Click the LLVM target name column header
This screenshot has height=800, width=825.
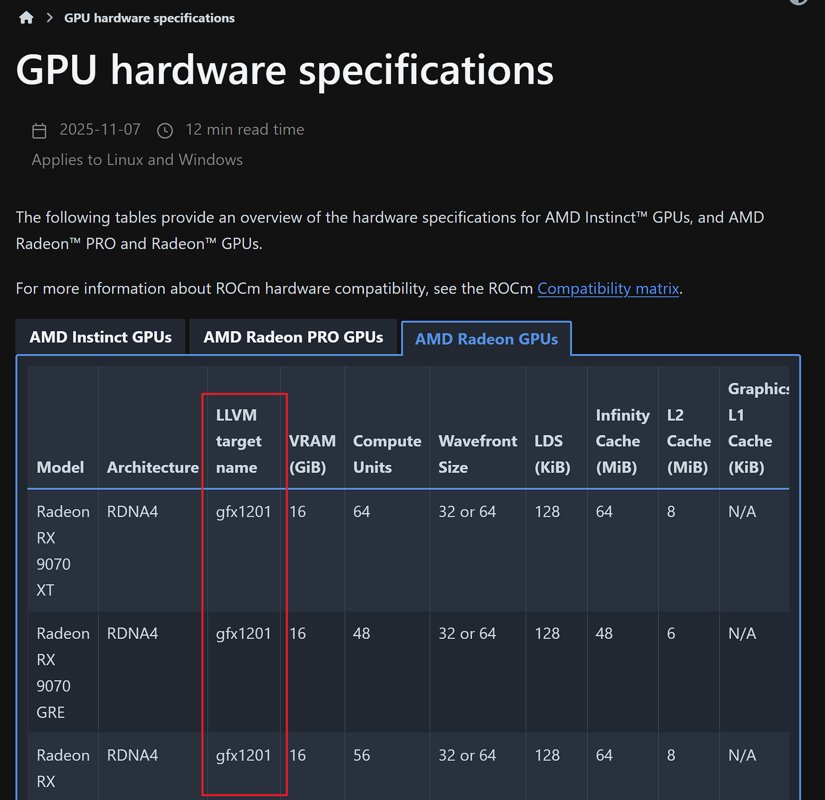239,441
